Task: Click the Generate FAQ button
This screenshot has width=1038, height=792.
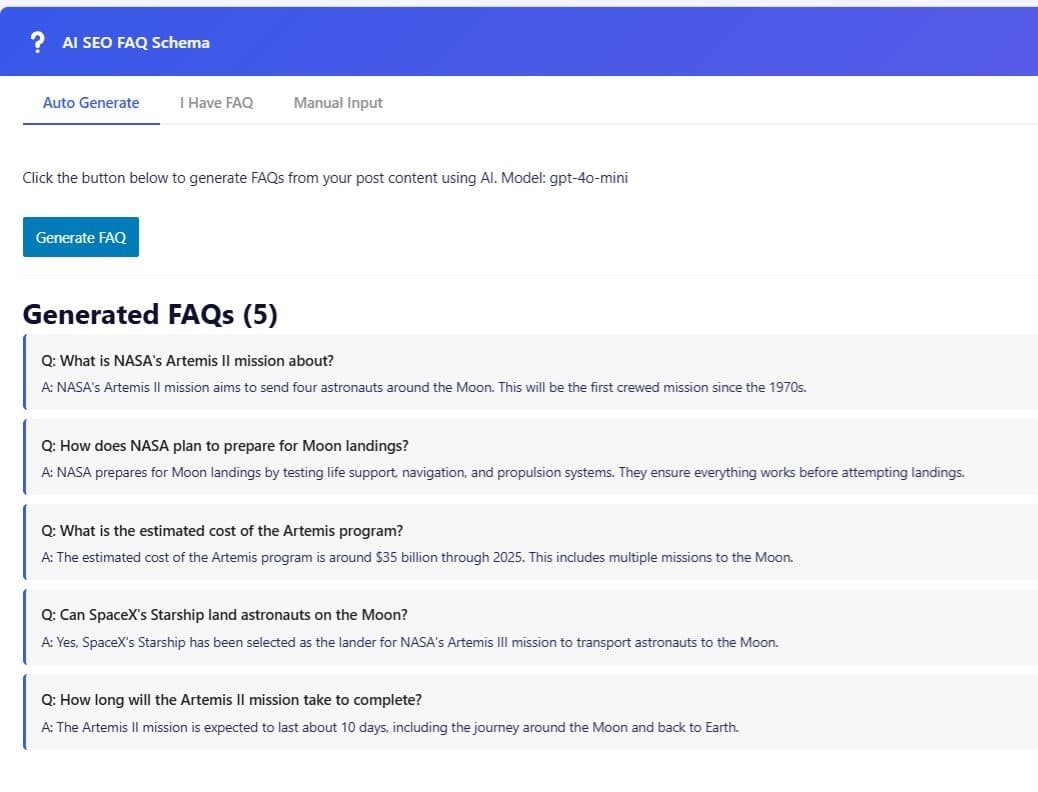Action: [x=80, y=237]
